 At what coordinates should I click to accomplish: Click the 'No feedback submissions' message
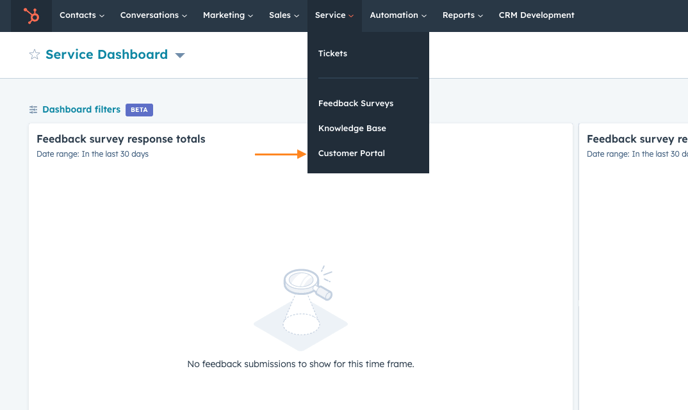tap(301, 364)
